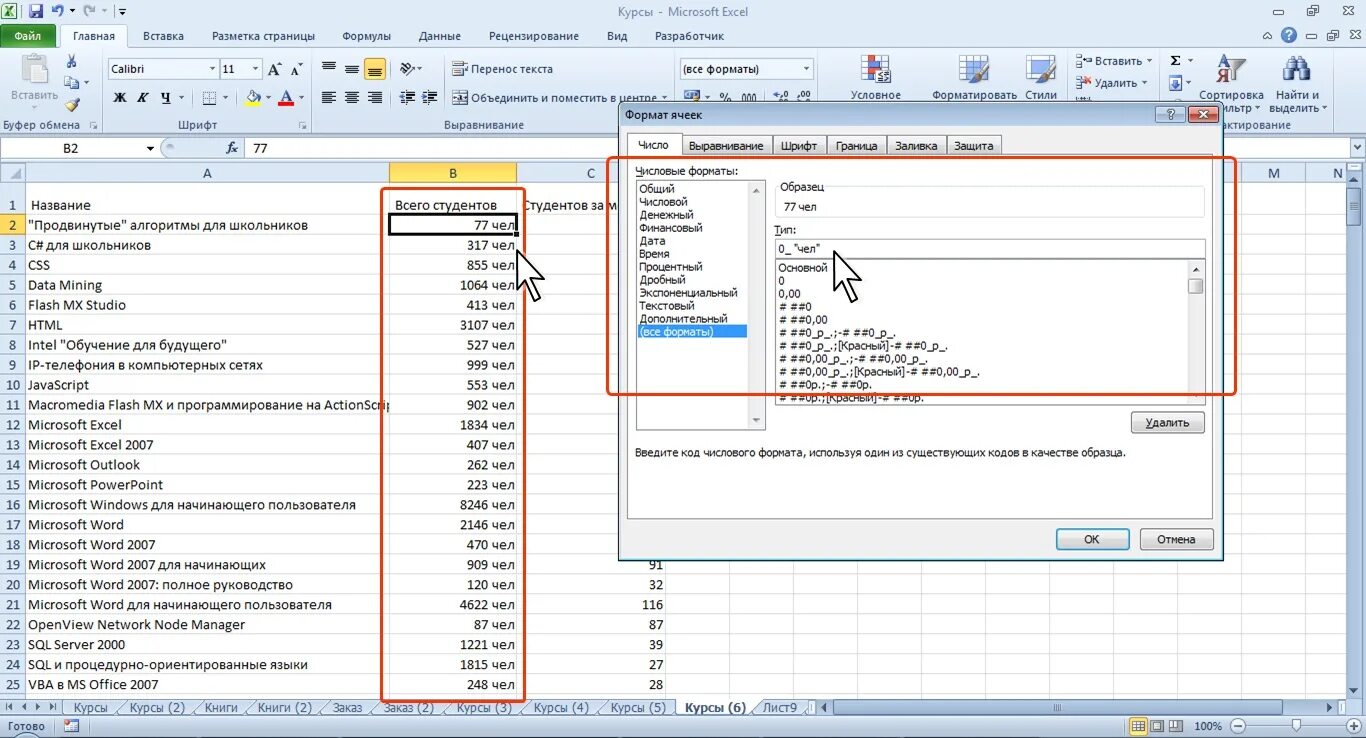Toggle underline (Ч) formatting
Image resolution: width=1366 pixels, height=738 pixels.
(x=165, y=98)
